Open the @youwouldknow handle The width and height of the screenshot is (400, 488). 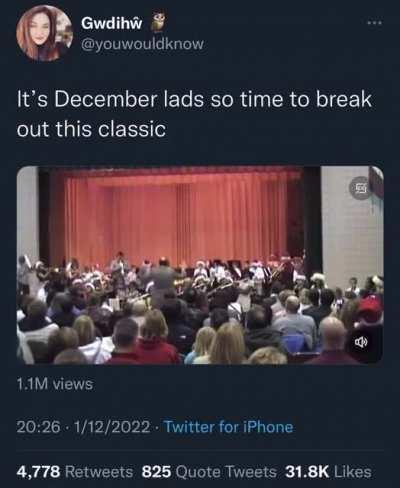point(142,44)
